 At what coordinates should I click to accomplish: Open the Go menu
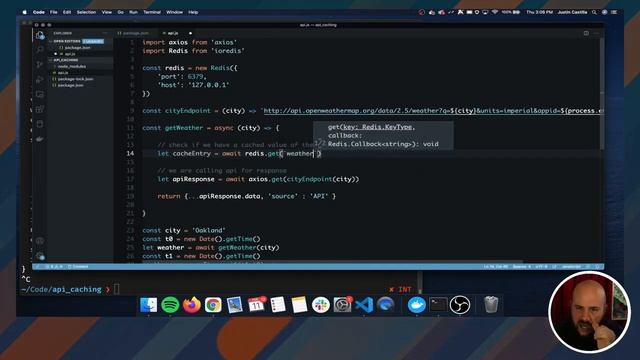tap(120, 12)
